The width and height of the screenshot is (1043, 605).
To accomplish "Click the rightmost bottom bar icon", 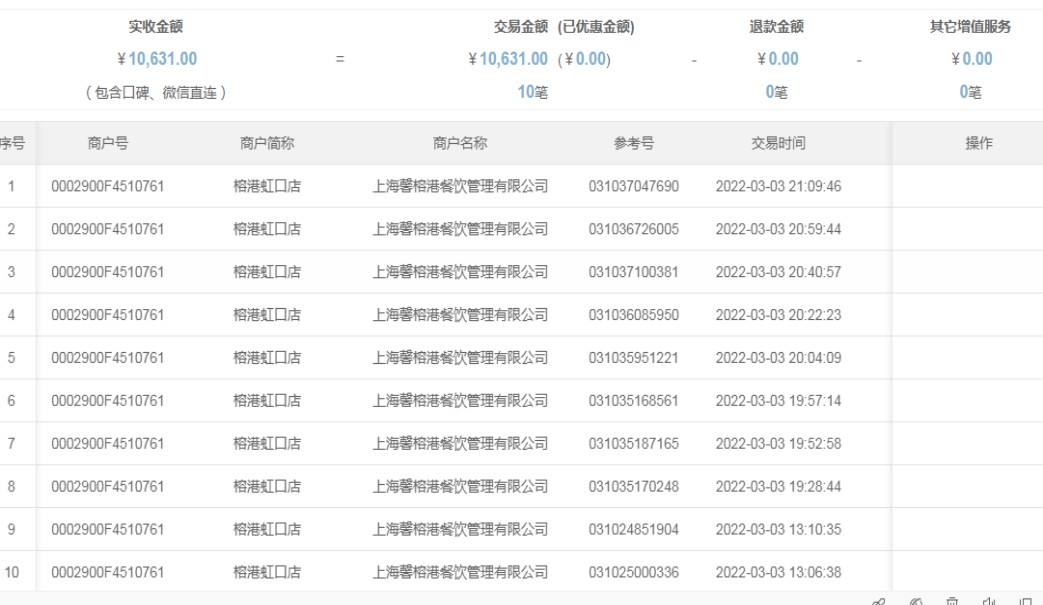I will [1025, 601].
